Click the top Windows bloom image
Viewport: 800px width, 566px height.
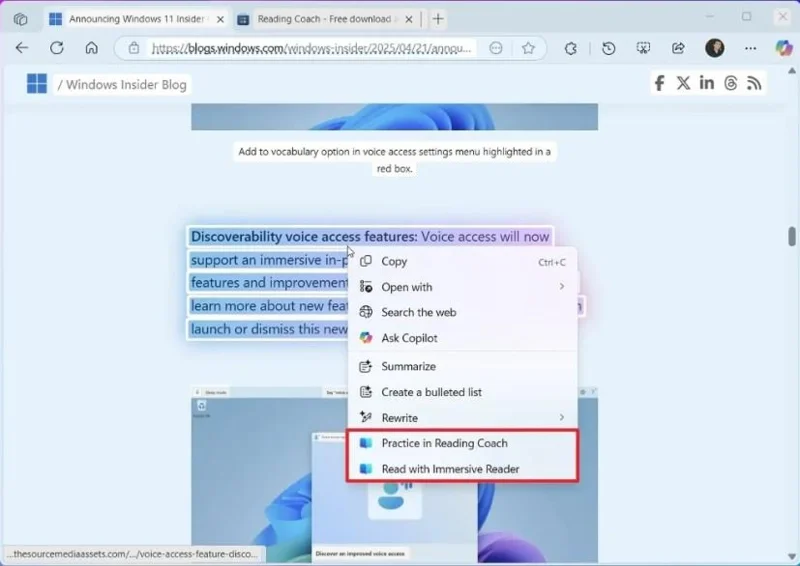(394, 117)
